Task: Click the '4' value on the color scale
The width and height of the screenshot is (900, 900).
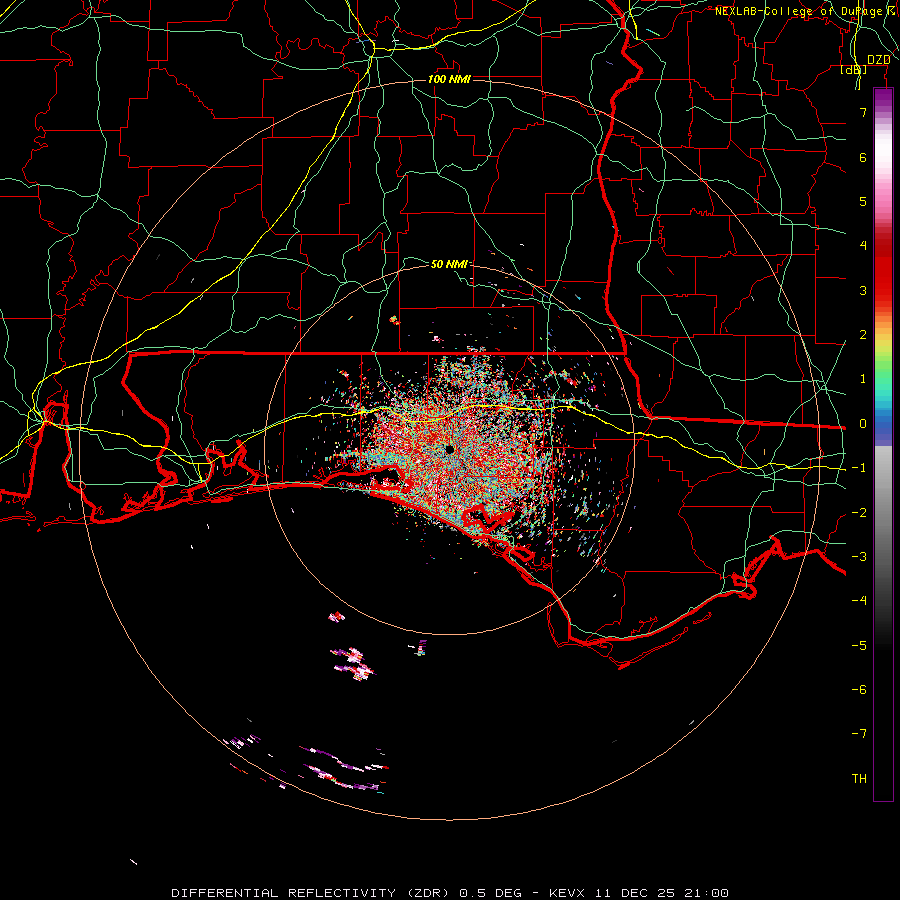Action: coord(863,246)
